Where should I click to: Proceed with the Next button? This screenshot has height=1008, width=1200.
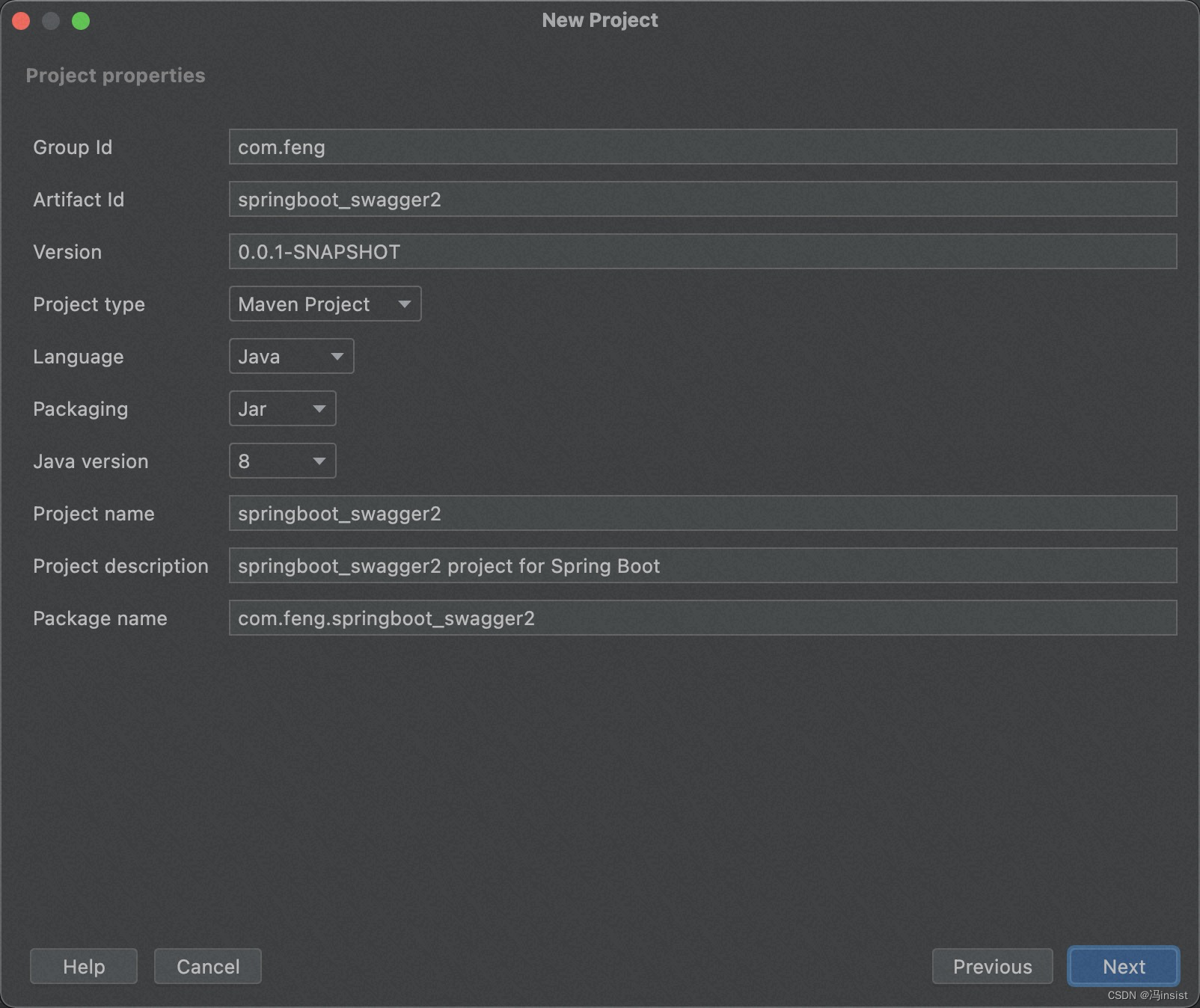[x=1124, y=966]
